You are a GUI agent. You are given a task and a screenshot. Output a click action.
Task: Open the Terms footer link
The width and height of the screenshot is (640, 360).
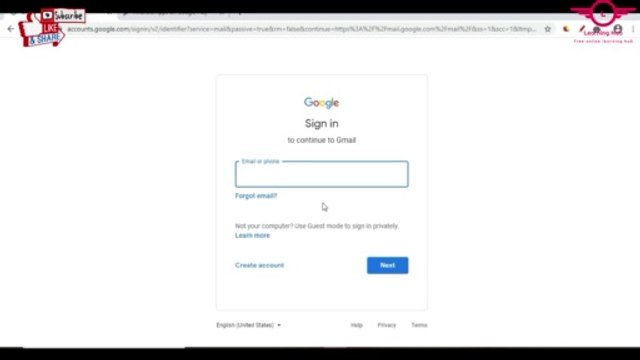tap(419, 325)
